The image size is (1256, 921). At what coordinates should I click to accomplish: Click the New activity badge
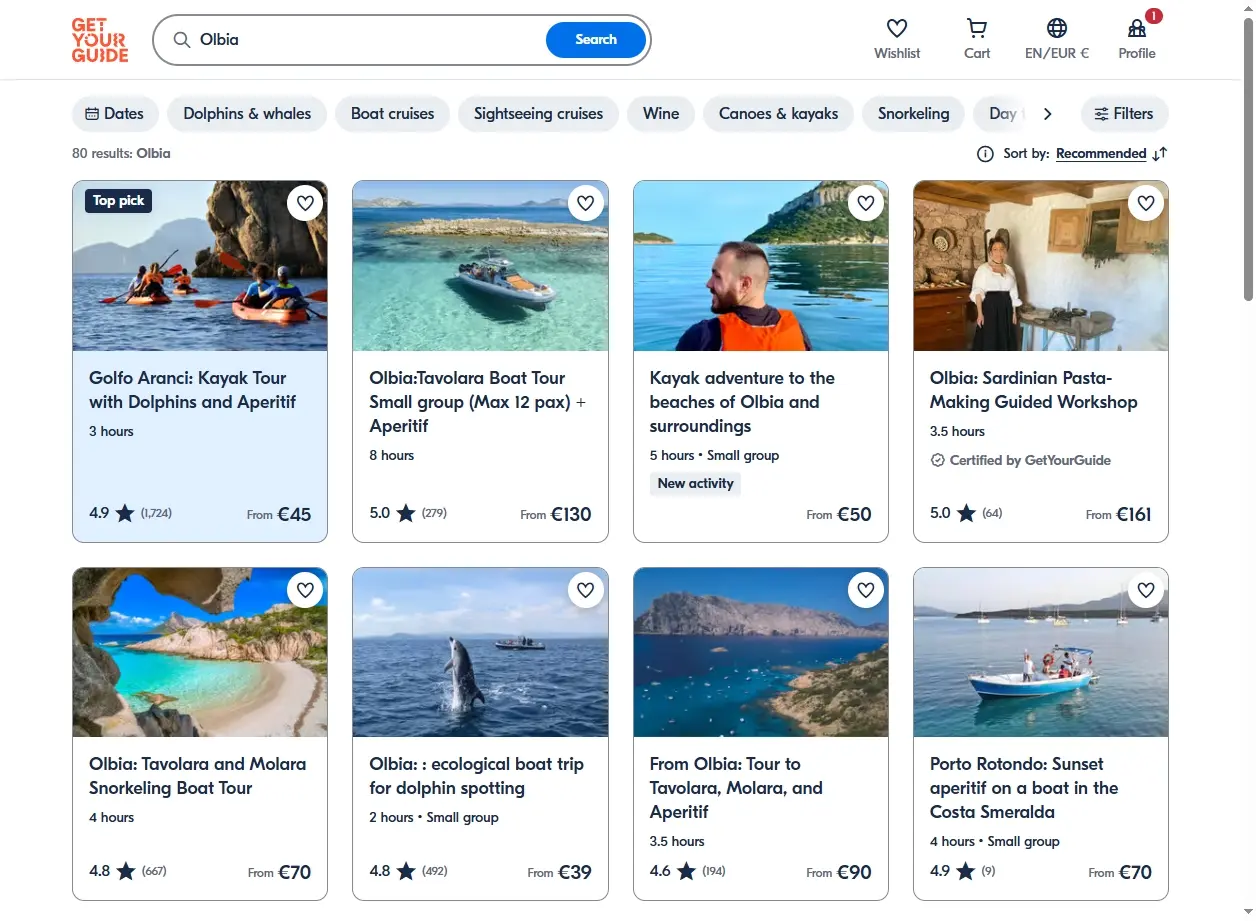(696, 484)
